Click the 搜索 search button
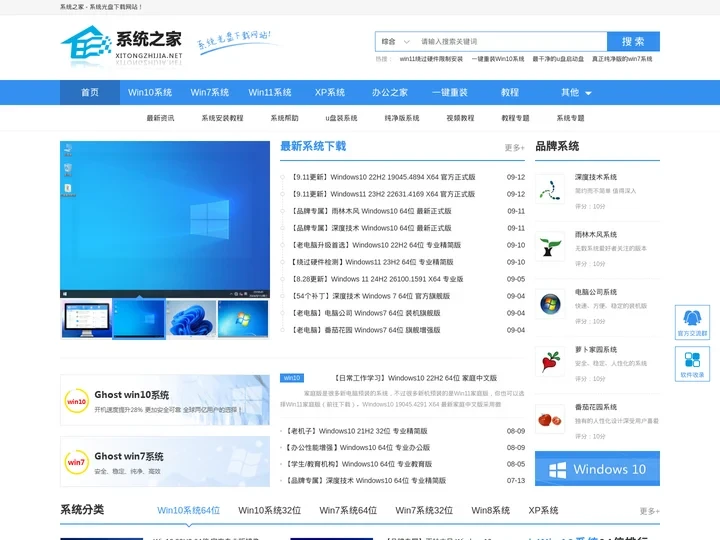 pyautogui.click(x=633, y=41)
